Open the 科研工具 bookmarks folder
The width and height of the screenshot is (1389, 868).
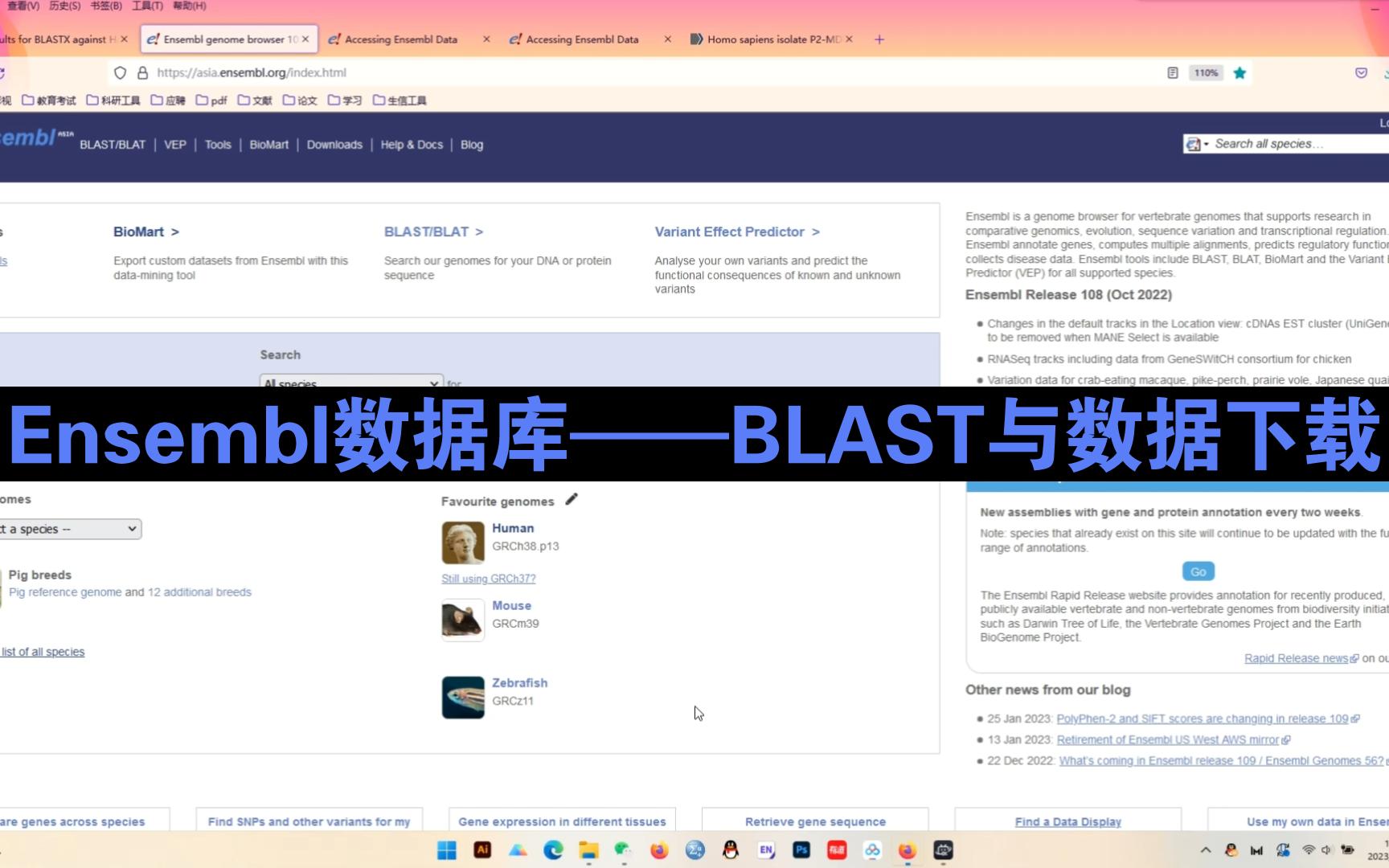click(x=113, y=100)
